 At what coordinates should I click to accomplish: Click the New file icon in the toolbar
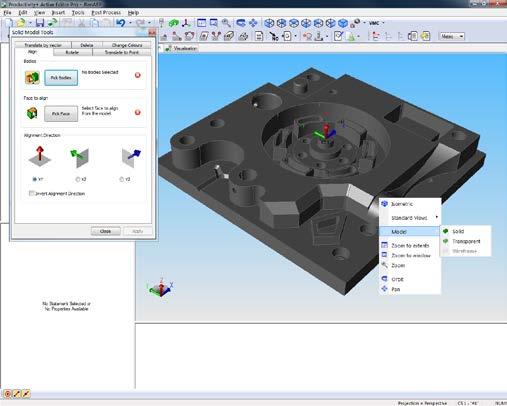click(x=9, y=23)
